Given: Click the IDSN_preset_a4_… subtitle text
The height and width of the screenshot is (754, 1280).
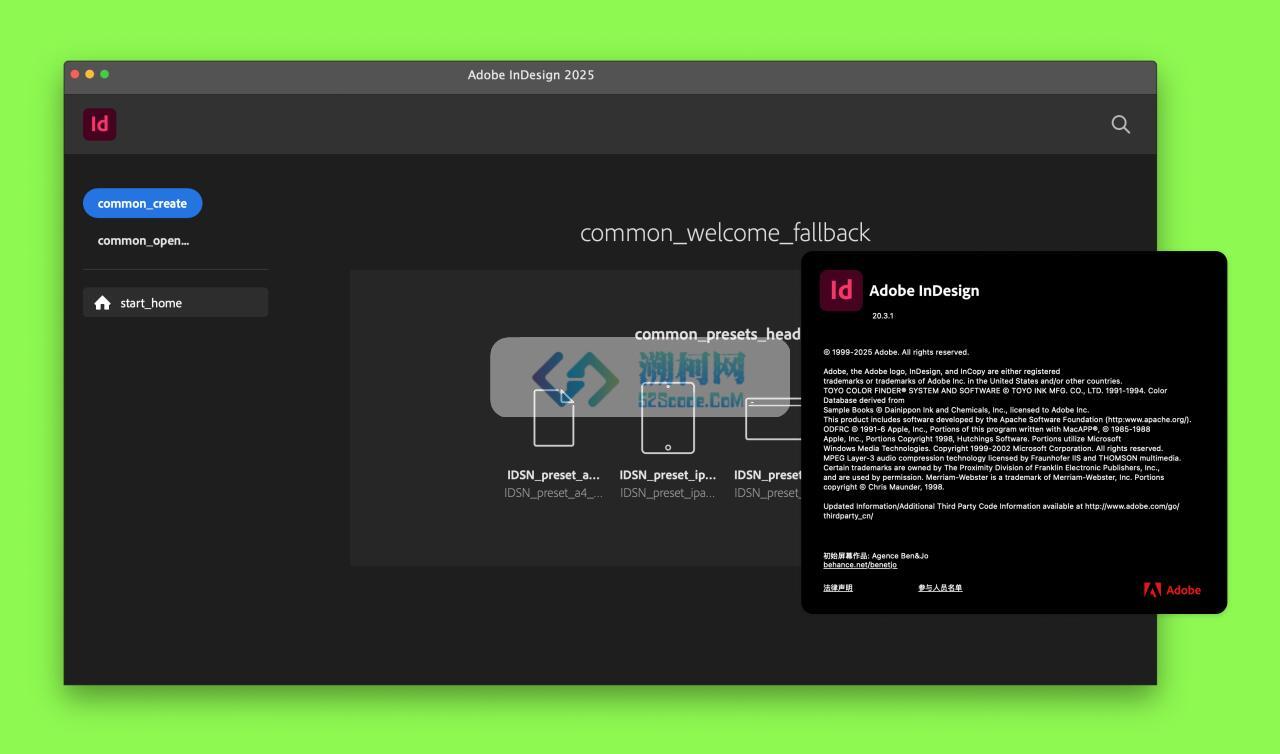Looking at the screenshot, I should tap(553, 493).
